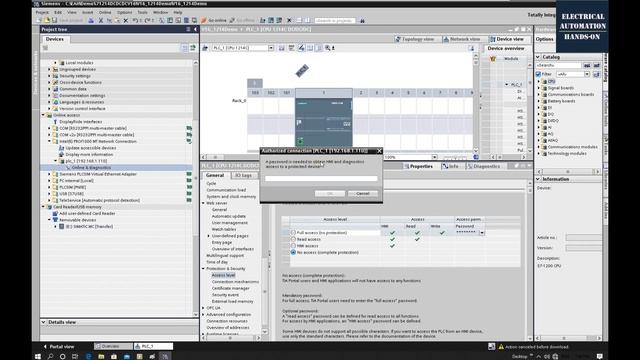Click the S7-1214 CPU module image in the rack
Screen dimensions: 640x360
click(x=324, y=122)
